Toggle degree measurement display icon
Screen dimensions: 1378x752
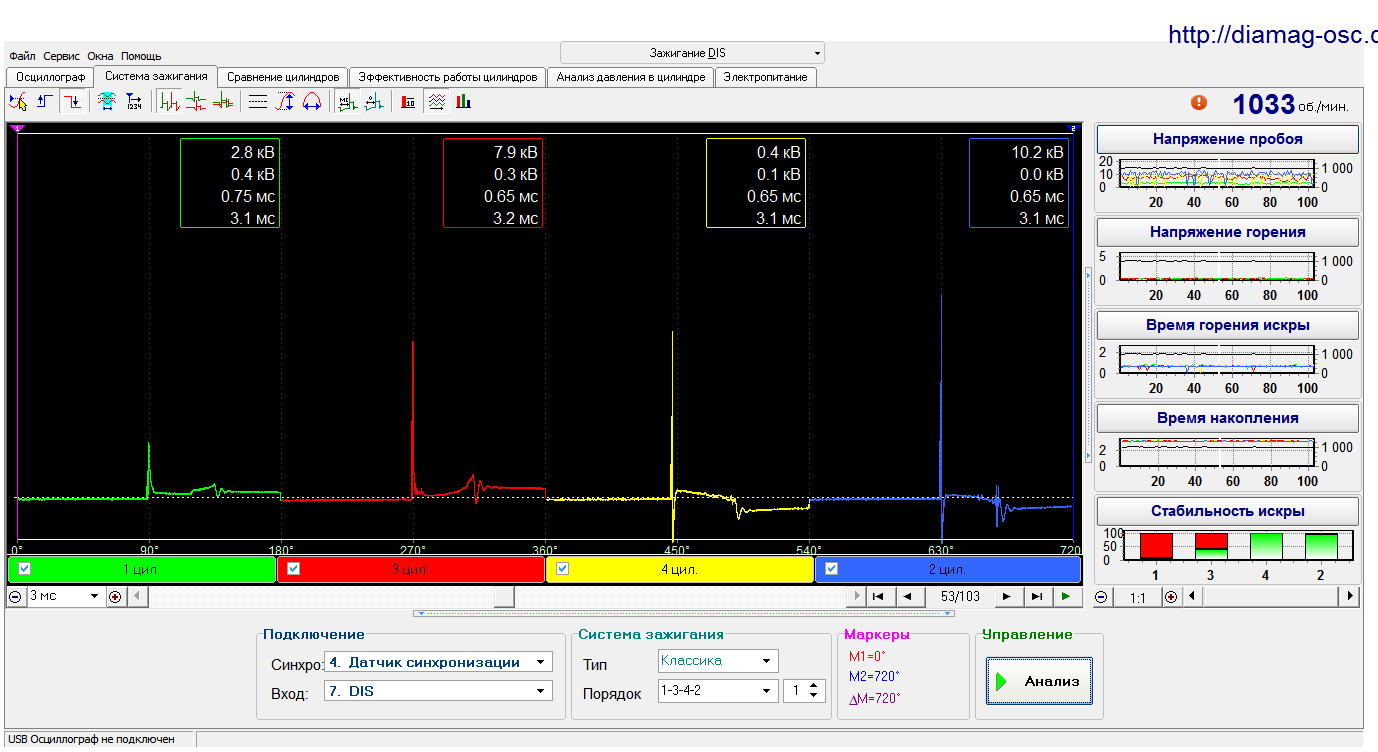point(374,101)
